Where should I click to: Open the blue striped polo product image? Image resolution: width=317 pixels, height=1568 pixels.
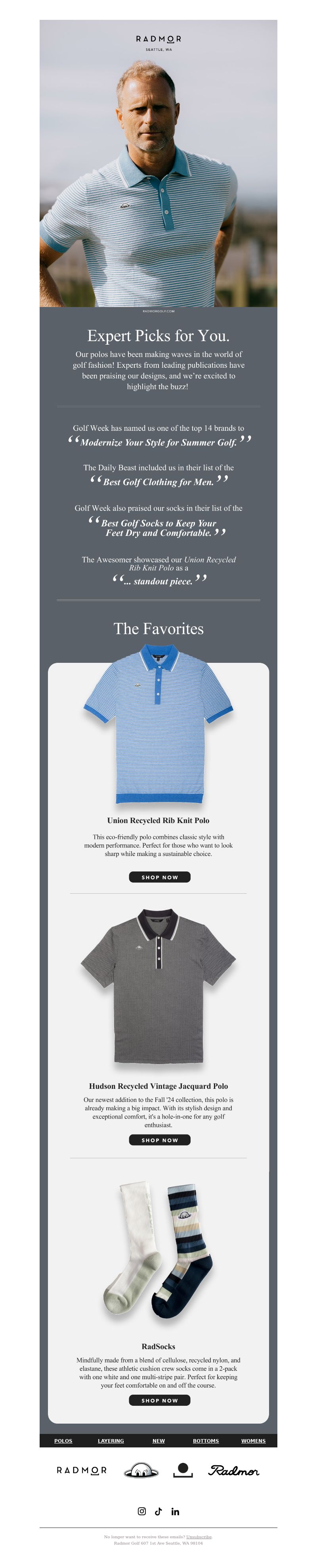158,724
